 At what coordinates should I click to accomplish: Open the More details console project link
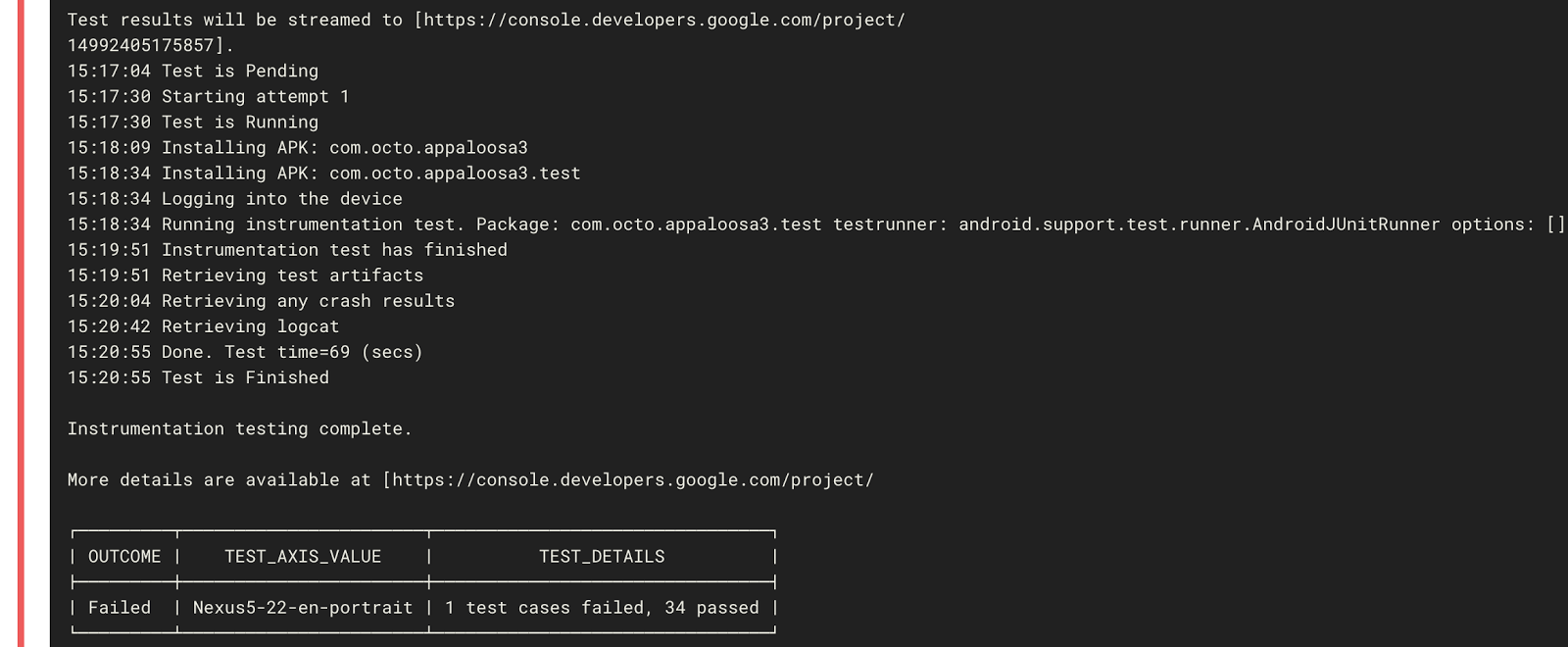(632, 479)
